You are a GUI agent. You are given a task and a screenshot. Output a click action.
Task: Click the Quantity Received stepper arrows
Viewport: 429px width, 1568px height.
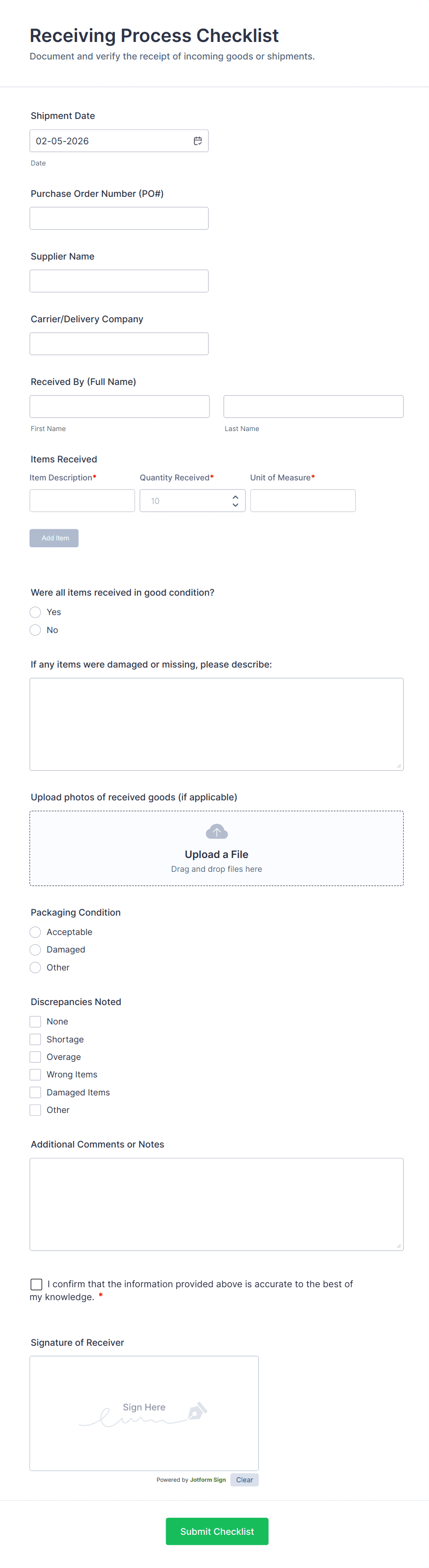click(x=235, y=500)
